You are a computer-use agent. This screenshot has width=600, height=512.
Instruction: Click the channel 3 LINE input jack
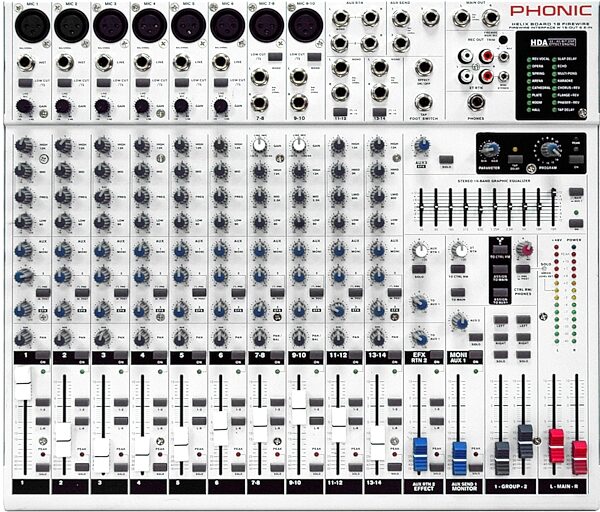click(x=104, y=62)
